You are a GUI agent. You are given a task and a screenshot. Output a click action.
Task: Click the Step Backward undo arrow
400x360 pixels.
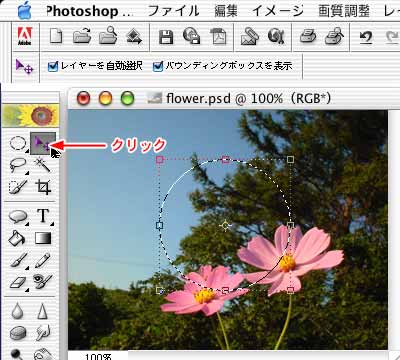[x=366, y=37]
